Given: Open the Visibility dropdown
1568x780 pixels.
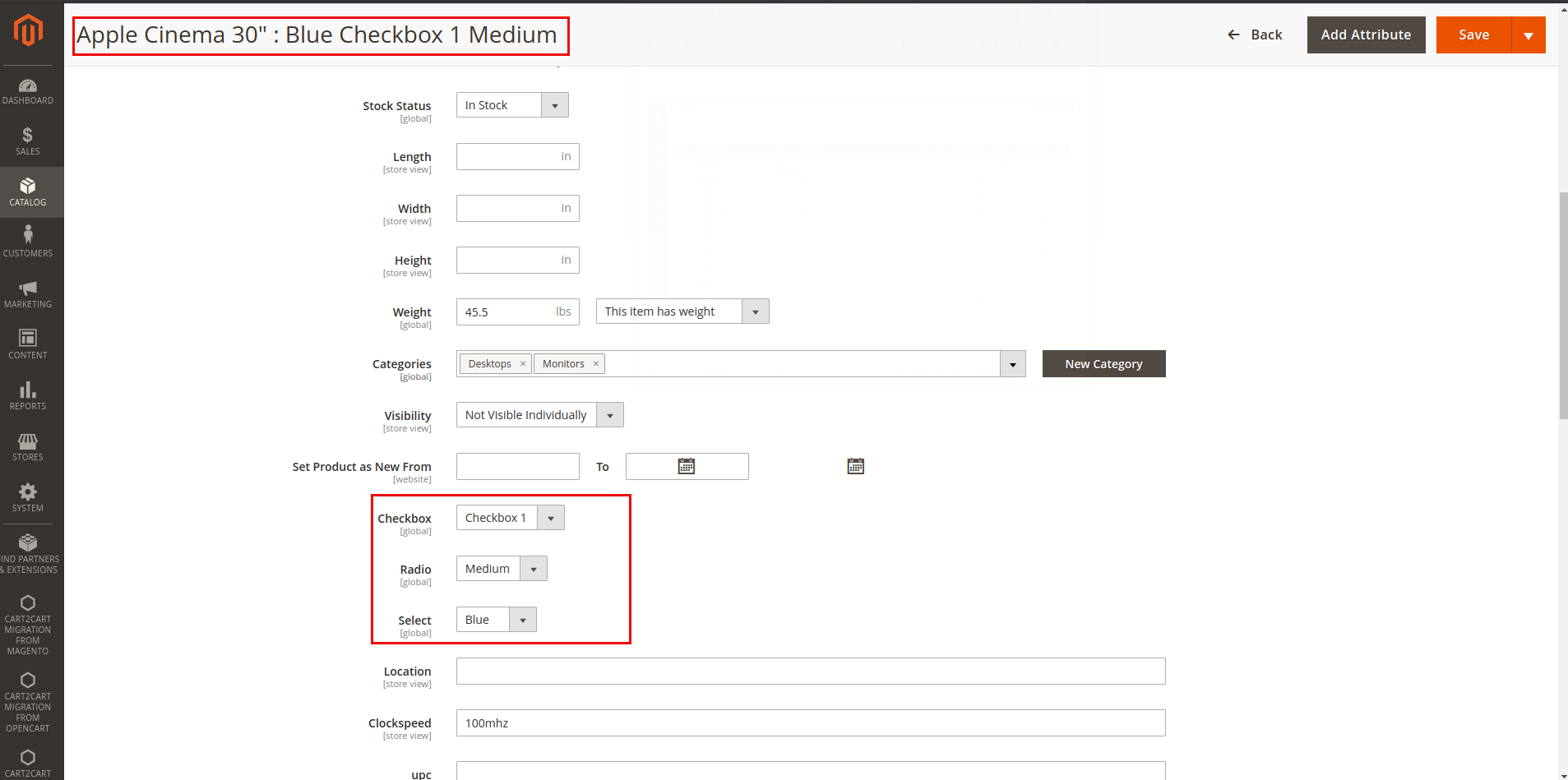Looking at the screenshot, I should [539, 415].
